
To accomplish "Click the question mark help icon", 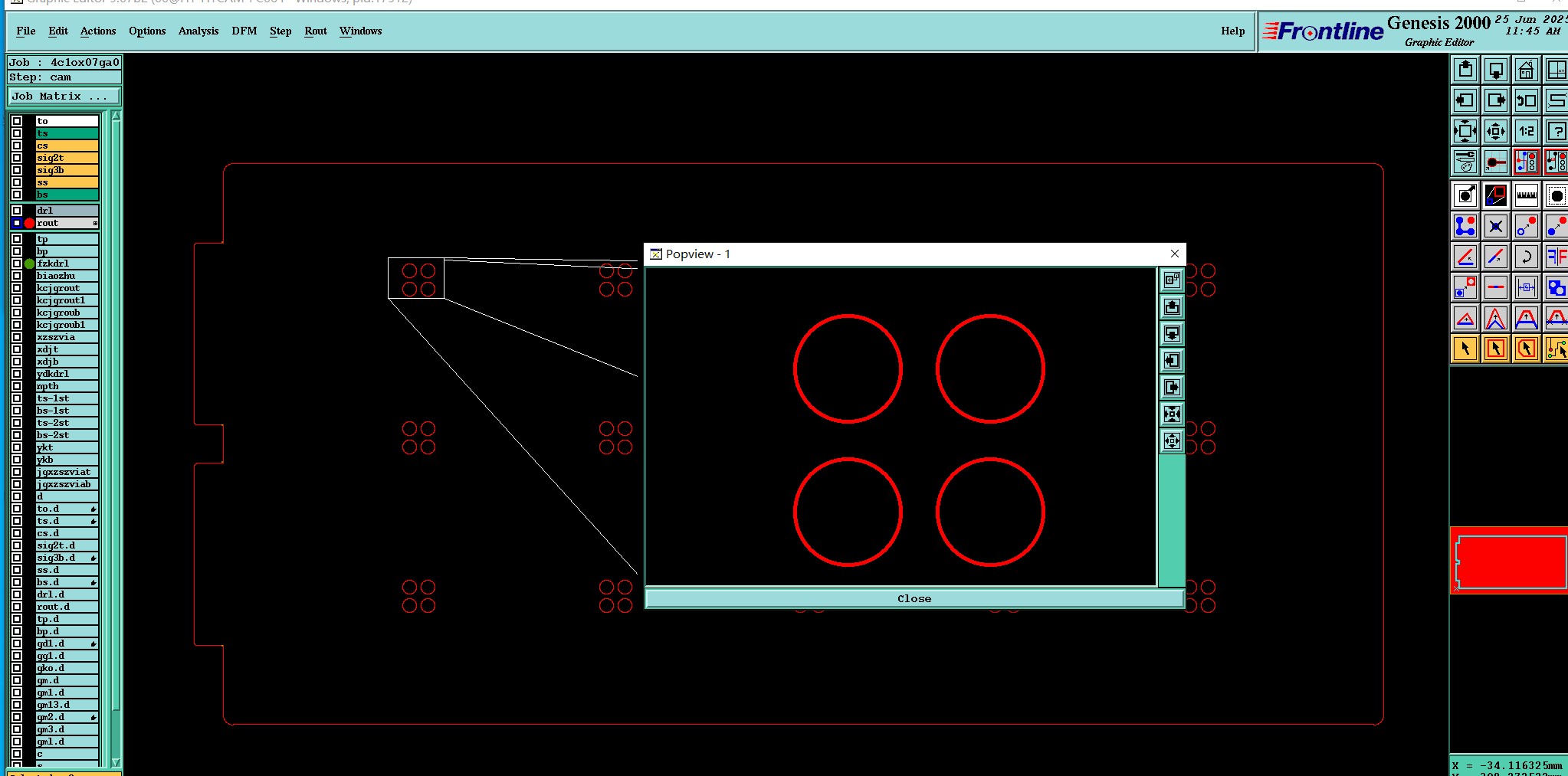I will pyautogui.click(x=1557, y=131).
